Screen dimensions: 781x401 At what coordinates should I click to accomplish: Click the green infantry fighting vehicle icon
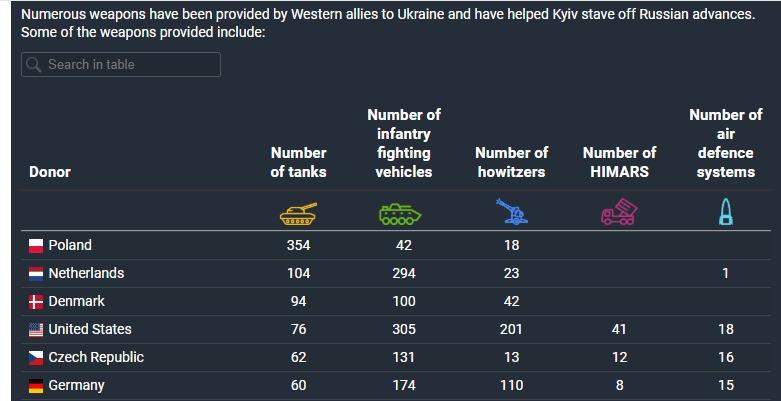(403, 212)
